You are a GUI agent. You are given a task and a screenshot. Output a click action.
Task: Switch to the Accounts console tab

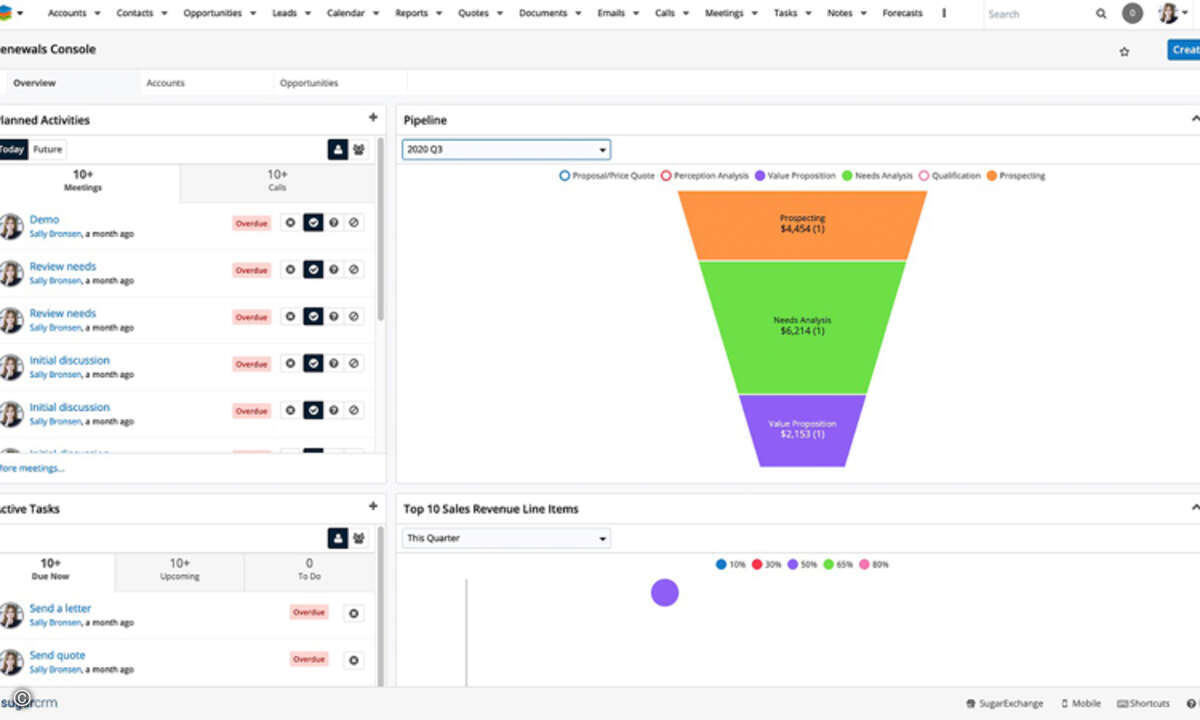coord(165,83)
